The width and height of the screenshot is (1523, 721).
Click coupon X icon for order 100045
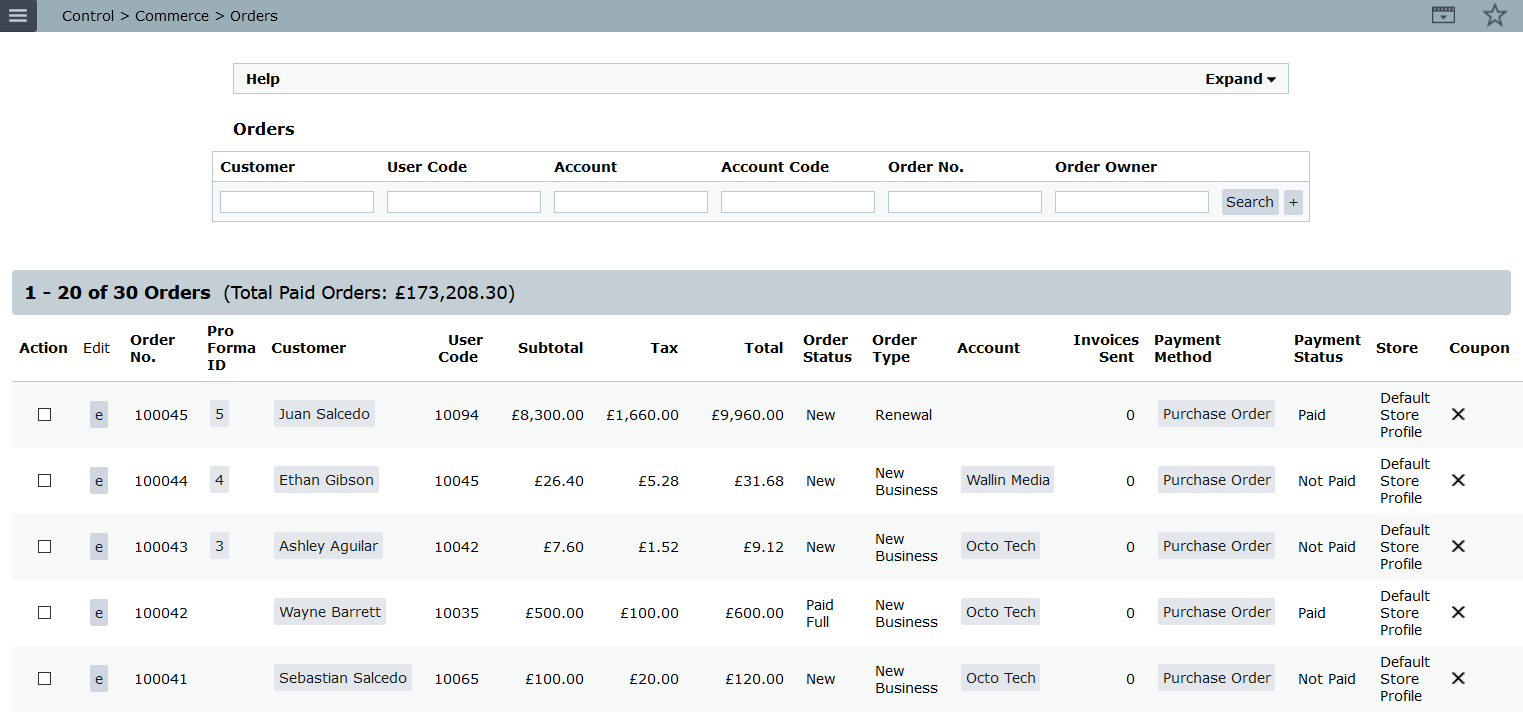(1458, 414)
